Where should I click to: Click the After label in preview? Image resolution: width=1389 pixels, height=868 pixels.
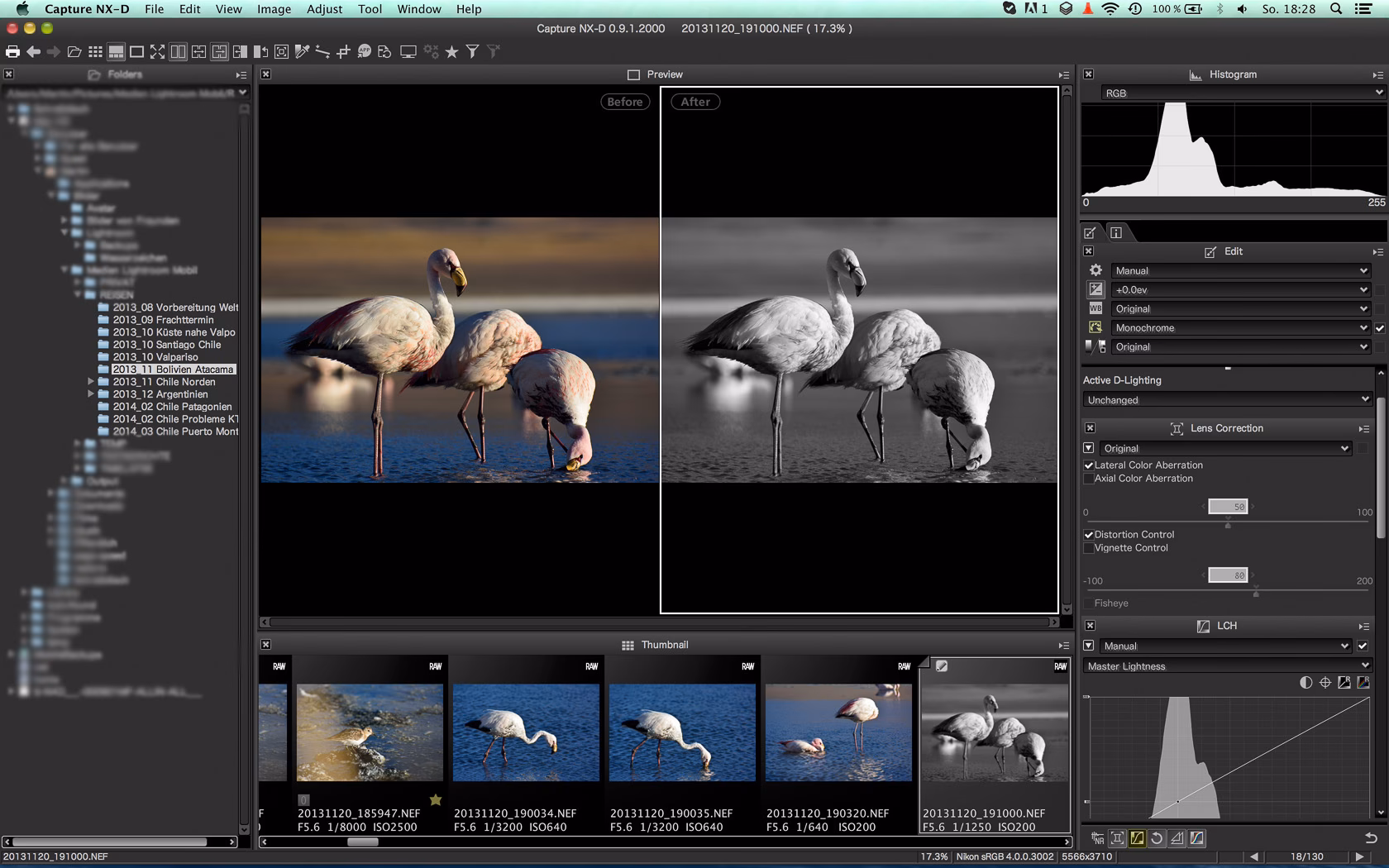click(695, 102)
